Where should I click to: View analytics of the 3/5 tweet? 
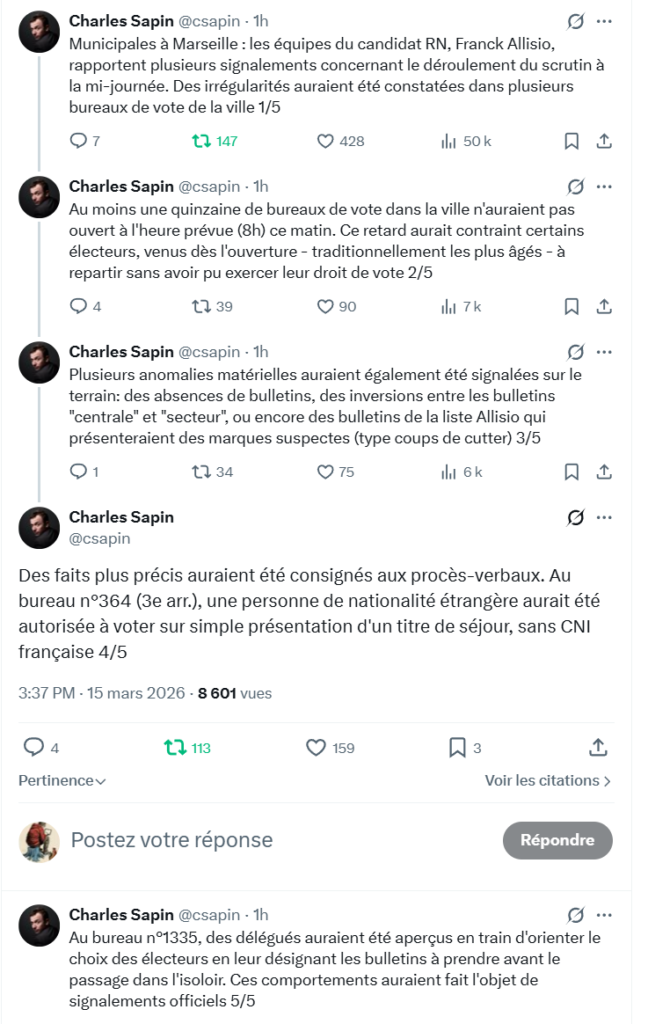point(449,471)
